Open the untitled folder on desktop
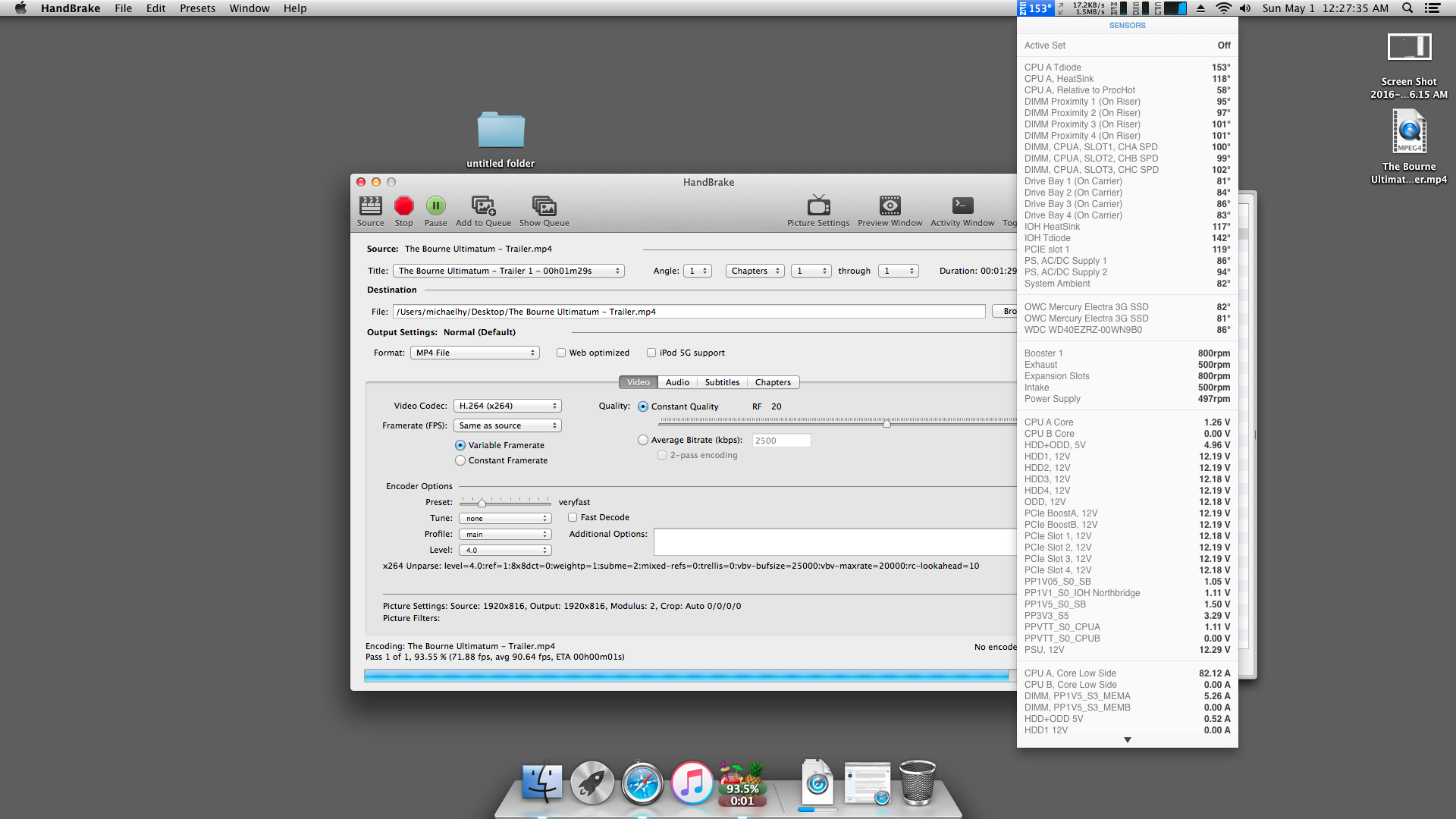1456x819 pixels. [500, 140]
